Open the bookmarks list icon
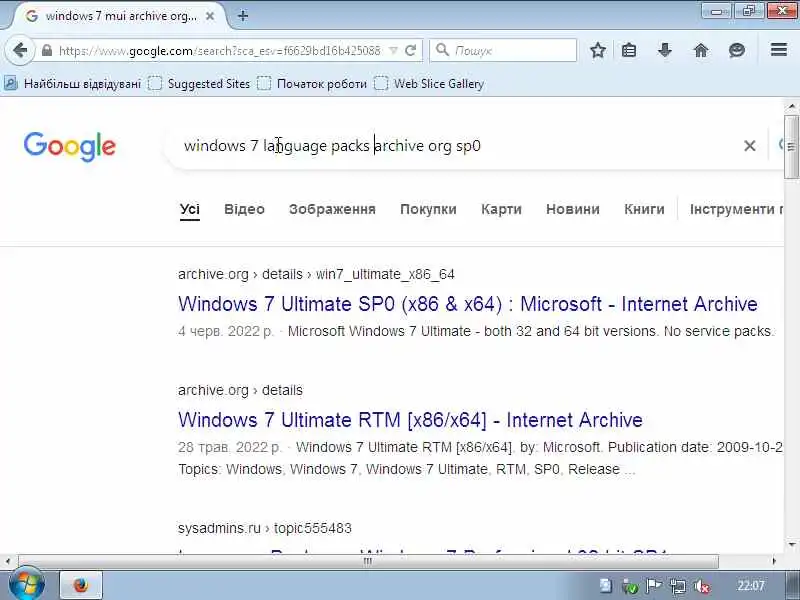This screenshot has width=800, height=600. pos(629,50)
